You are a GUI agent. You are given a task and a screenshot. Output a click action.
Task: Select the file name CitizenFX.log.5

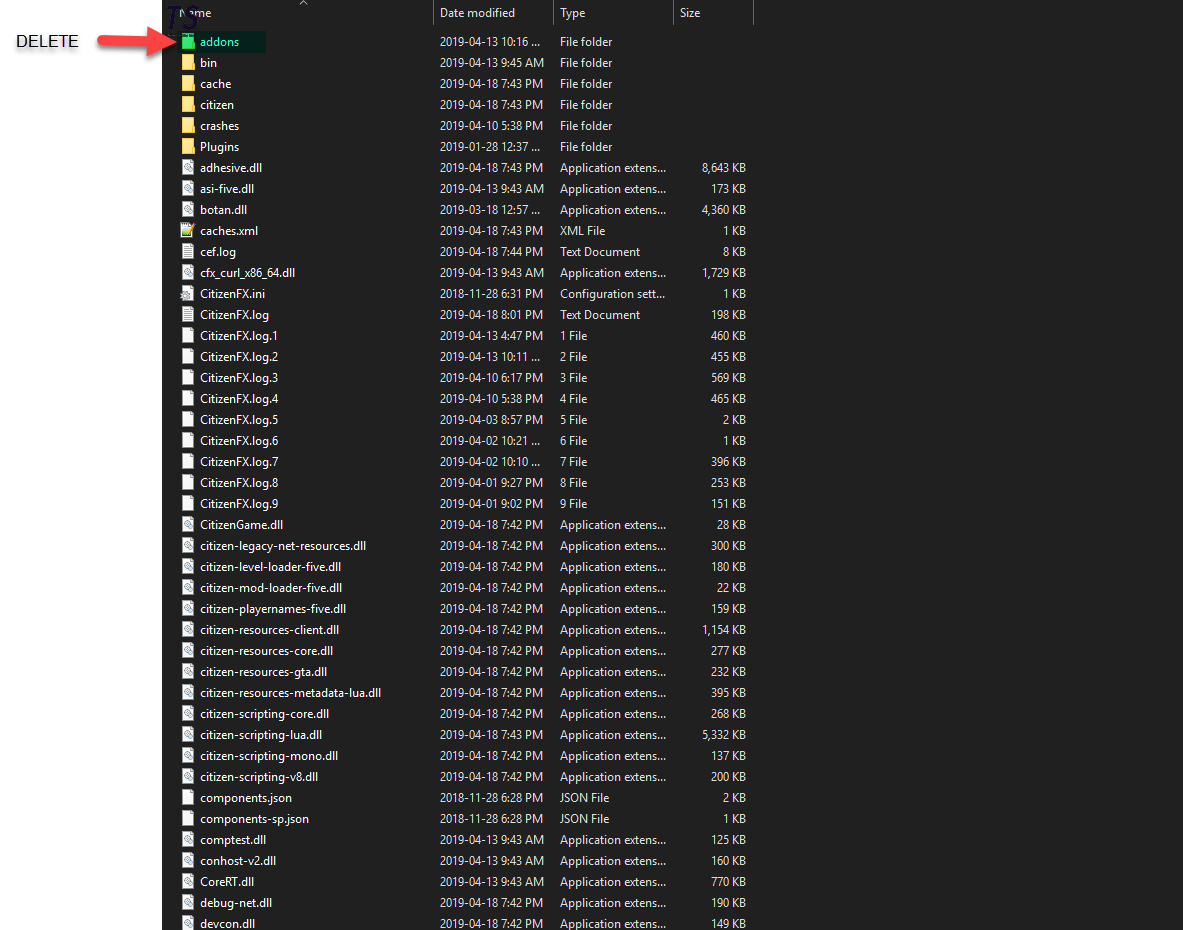pyautogui.click(x=239, y=420)
